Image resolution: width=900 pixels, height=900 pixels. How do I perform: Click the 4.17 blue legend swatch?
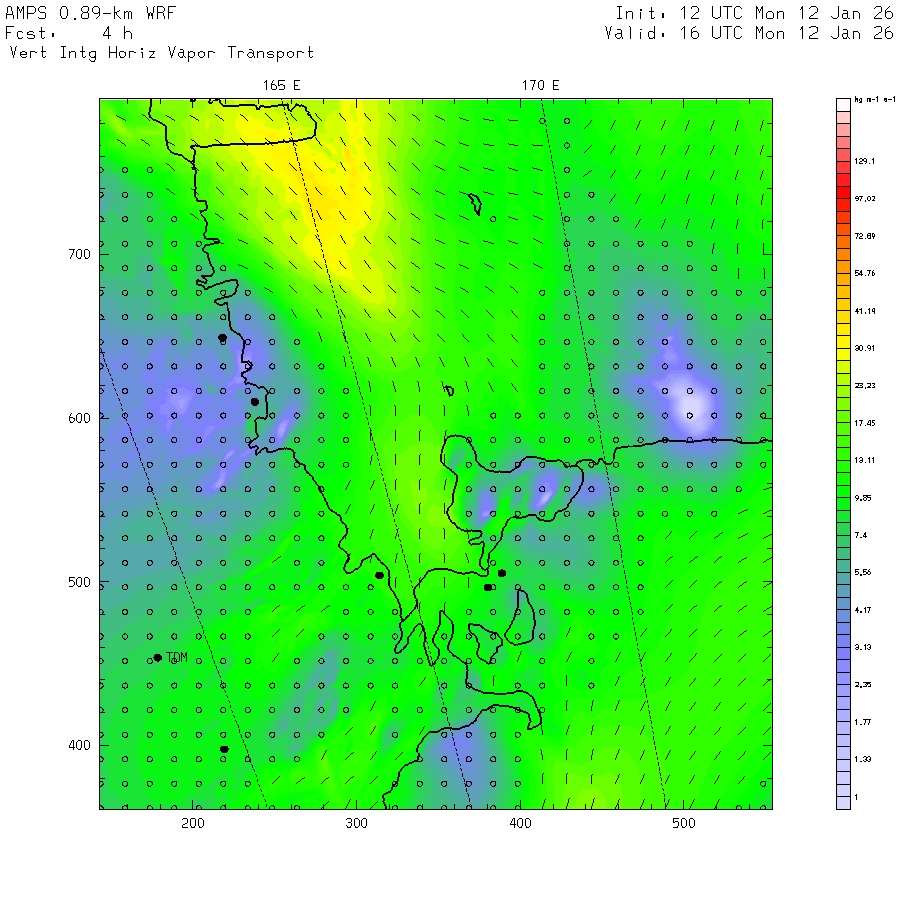tap(844, 609)
